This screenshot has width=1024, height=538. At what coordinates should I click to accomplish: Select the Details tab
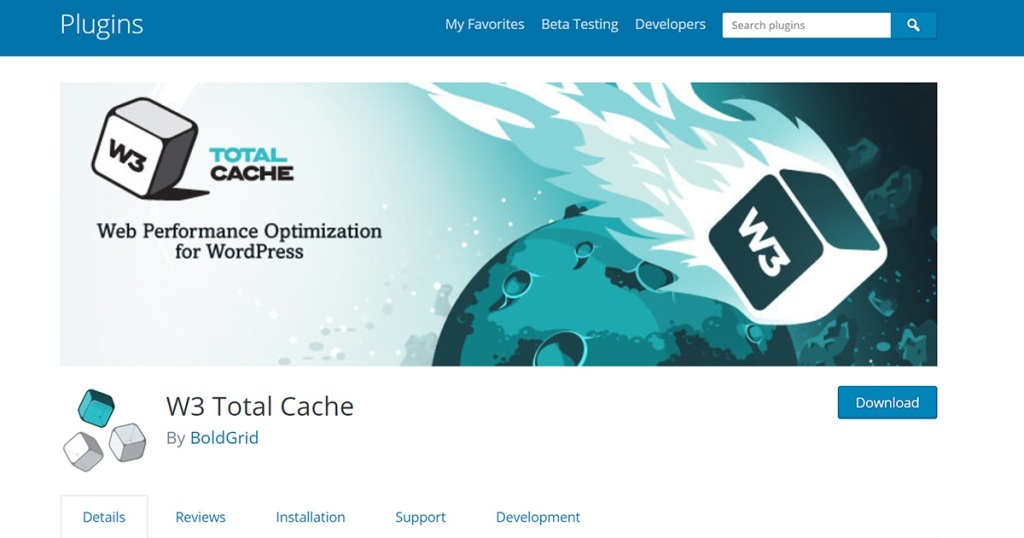[x=104, y=517]
